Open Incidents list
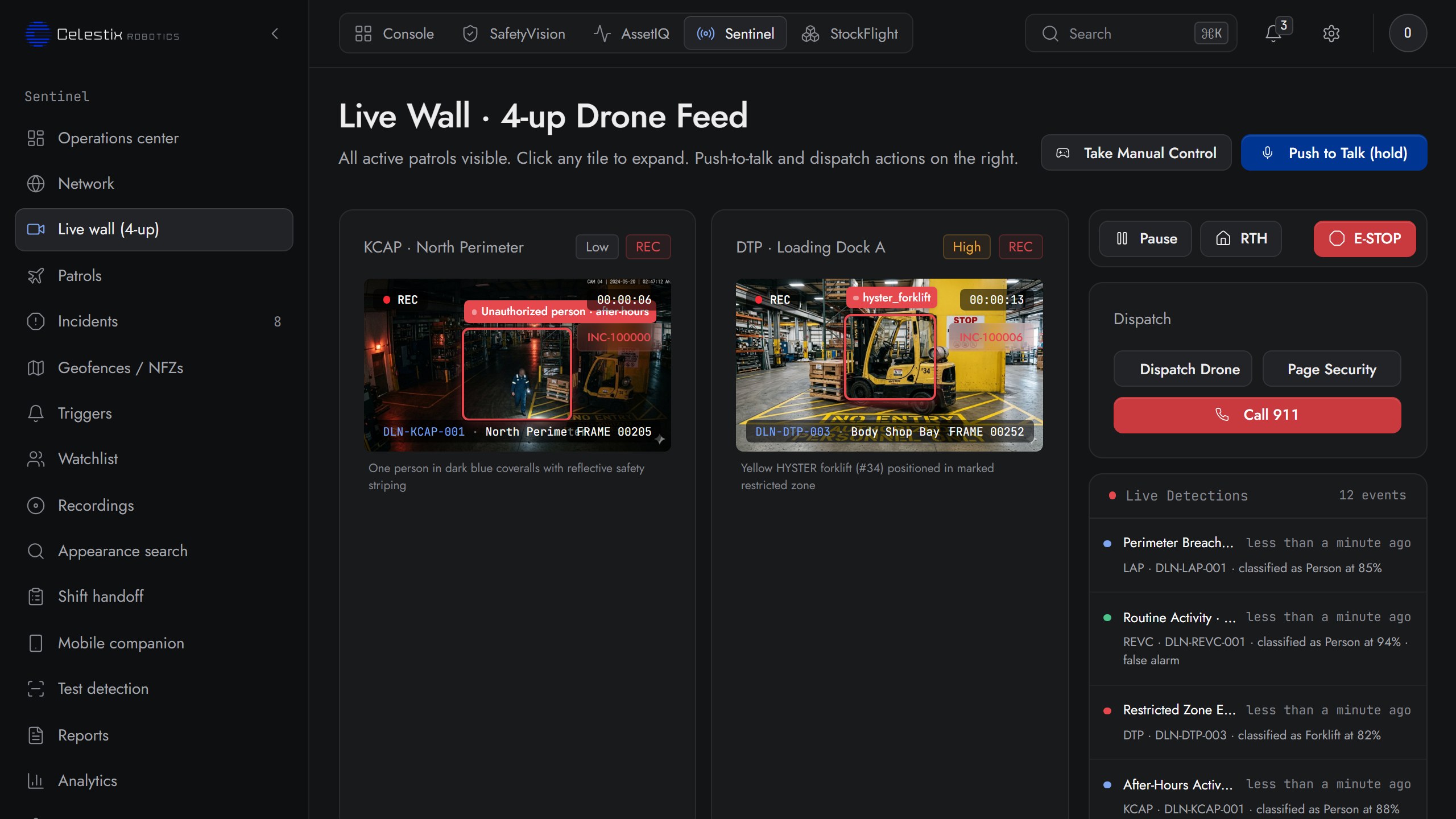The width and height of the screenshot is (1456, 819). (154, 321)
